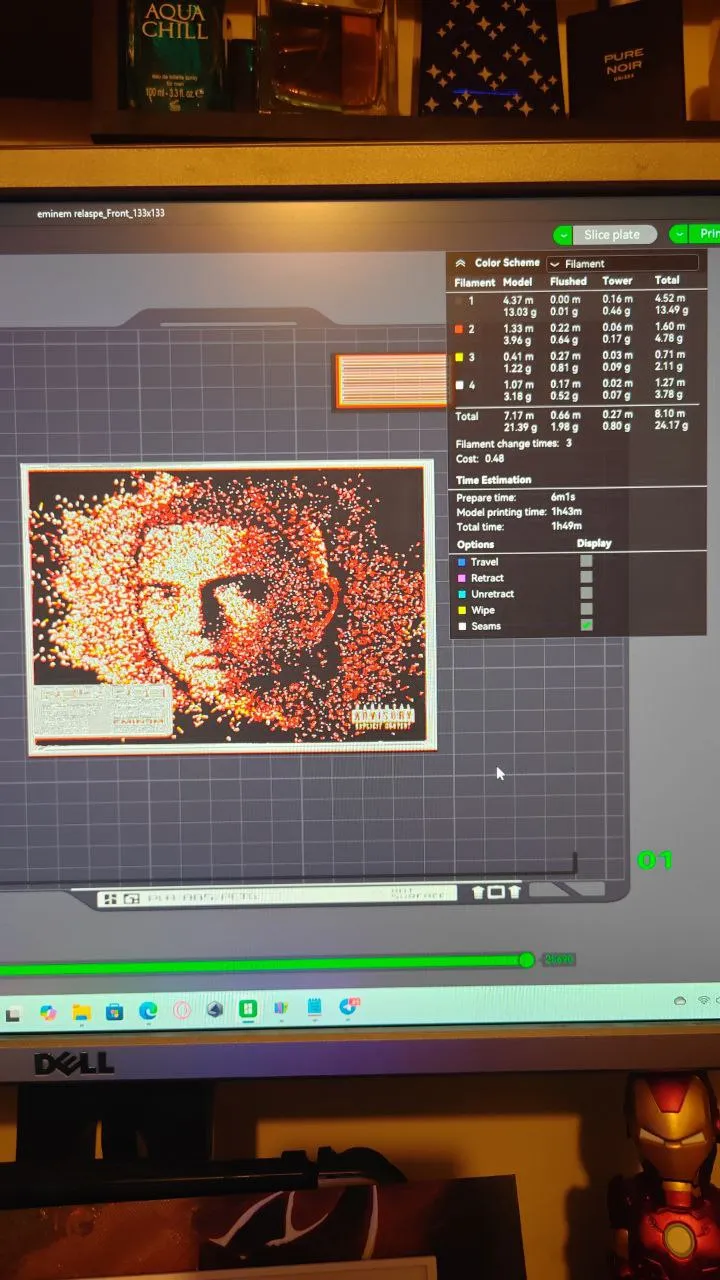
Task: Click the 'Cost: 0.48' text
Action: (x=480, y=459)
